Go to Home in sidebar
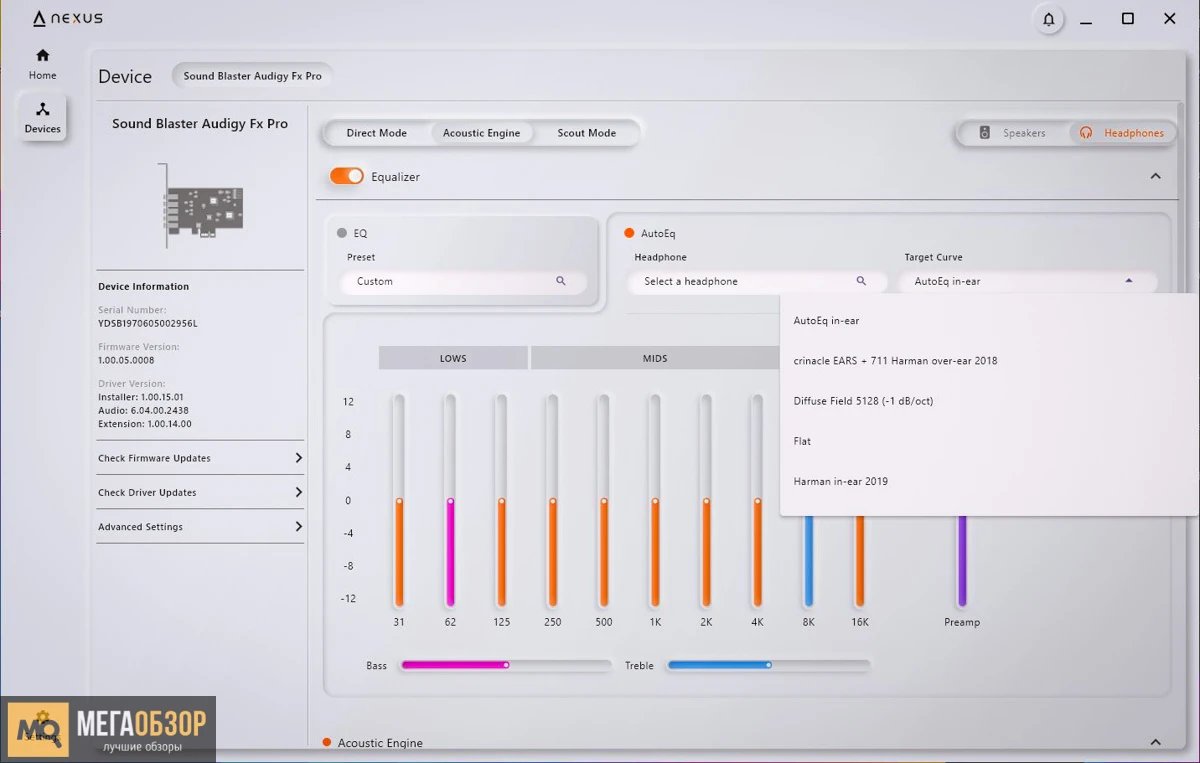This screenshot has width=1200, height=763. (x=42, y=64)
